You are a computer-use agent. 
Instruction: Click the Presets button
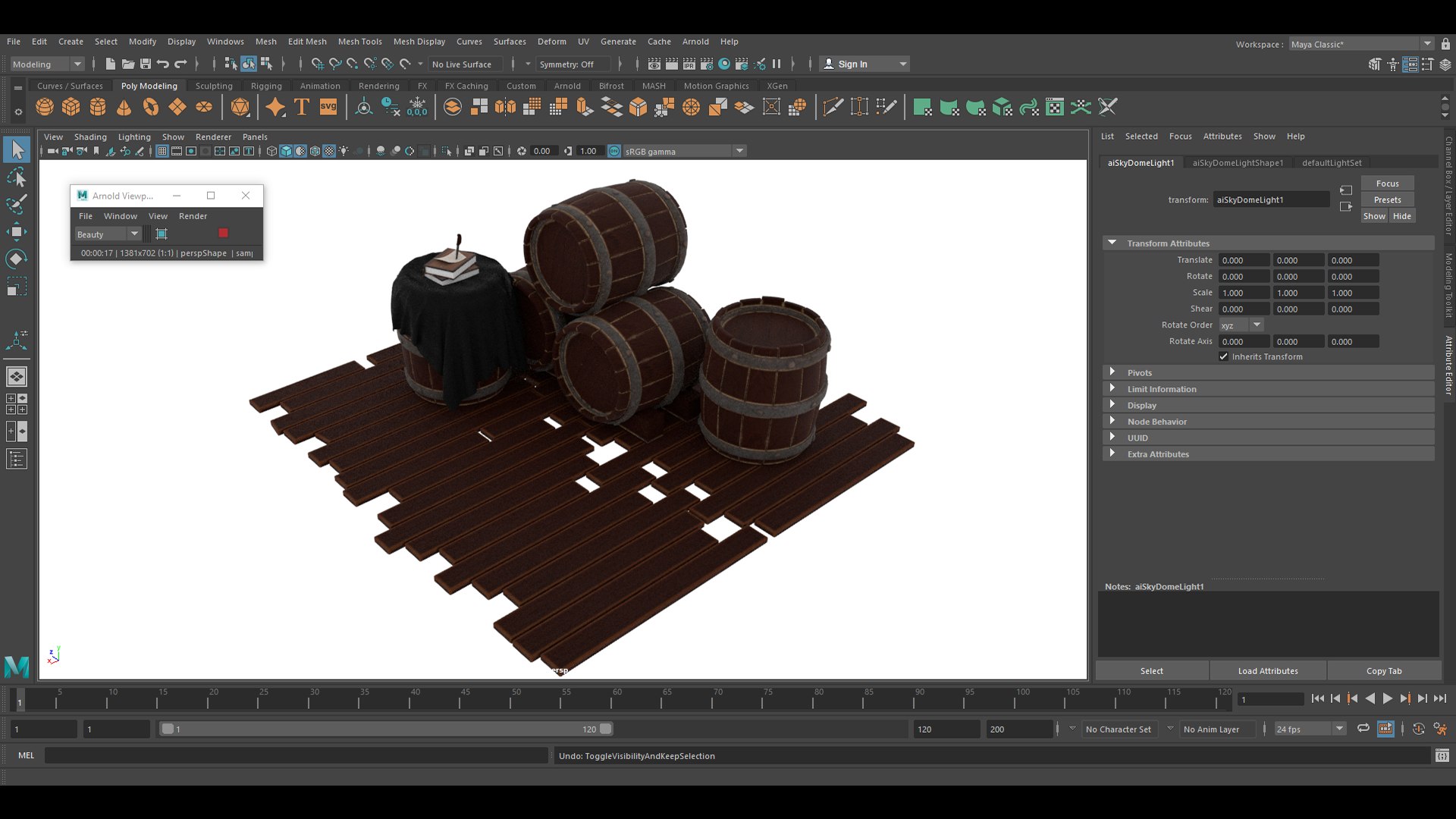[1387, 199]
